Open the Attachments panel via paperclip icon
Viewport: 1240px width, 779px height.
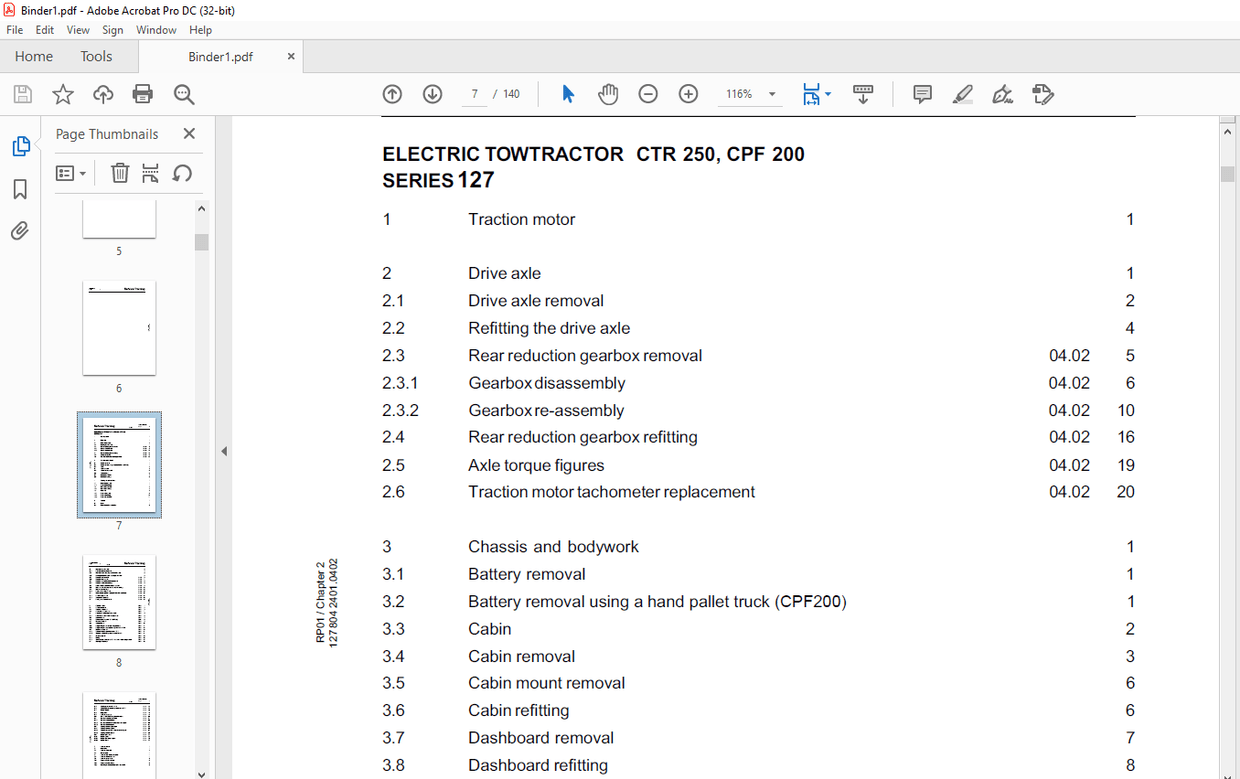click(x=20, y=230)
